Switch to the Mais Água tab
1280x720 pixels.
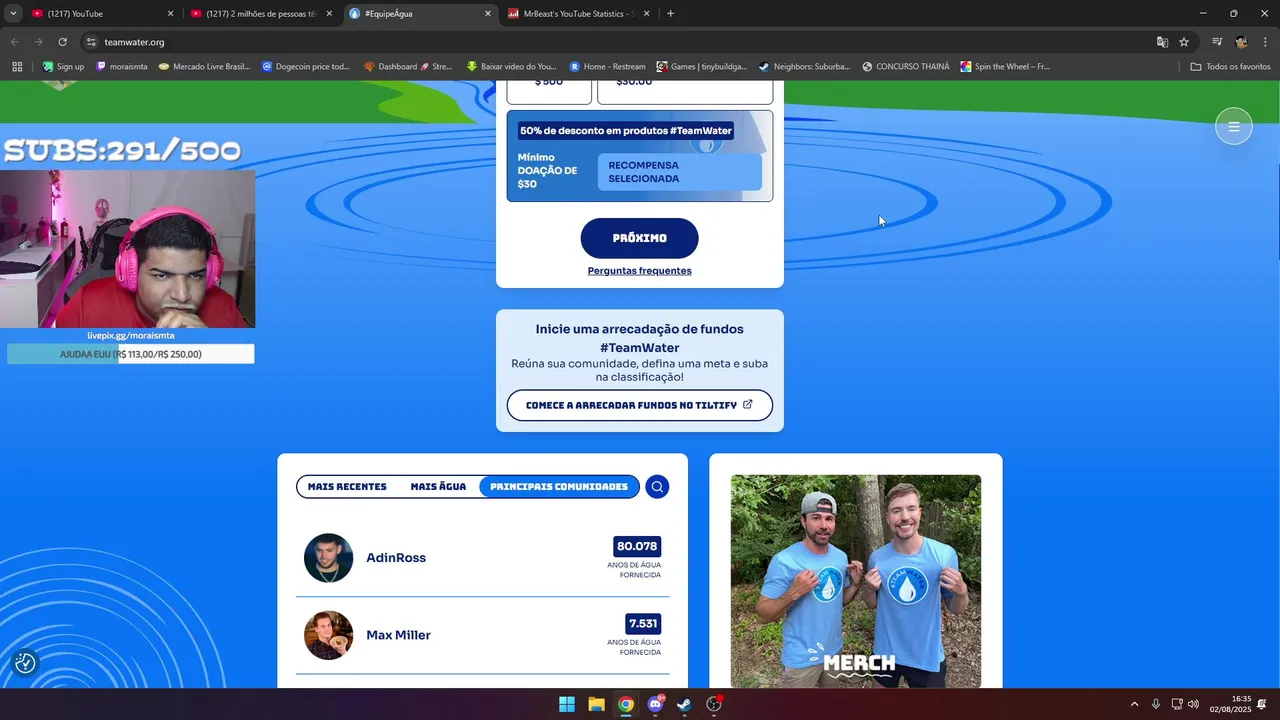(x=438, y=487)
